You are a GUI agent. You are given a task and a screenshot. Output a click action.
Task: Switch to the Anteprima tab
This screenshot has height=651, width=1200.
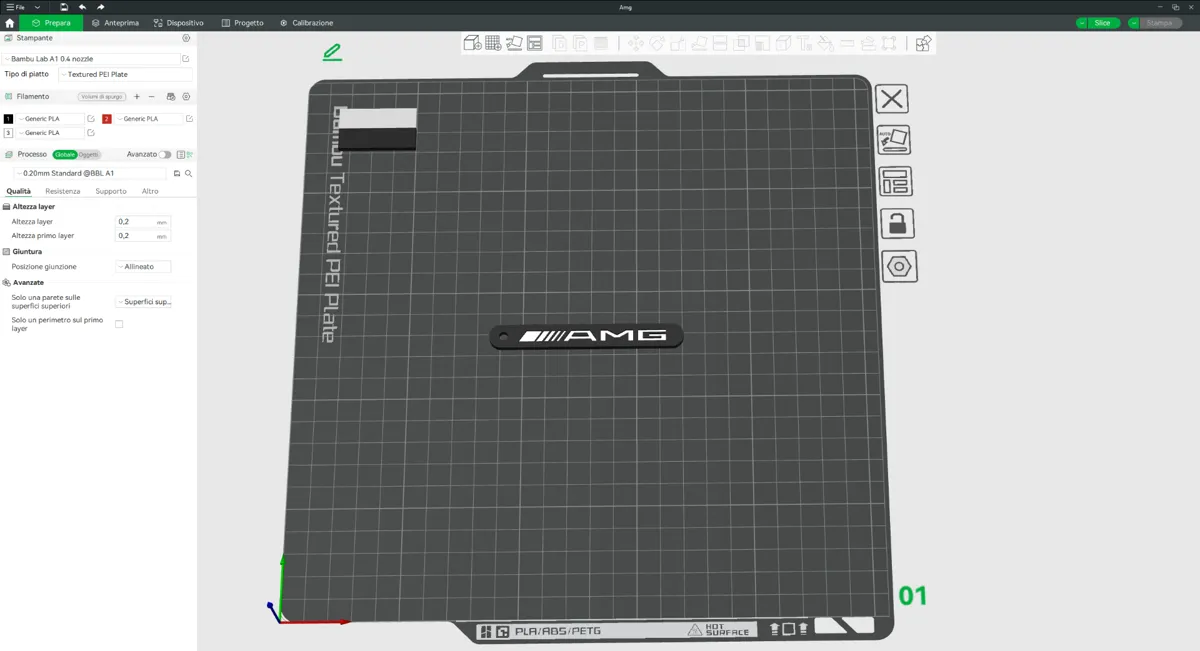115,23
